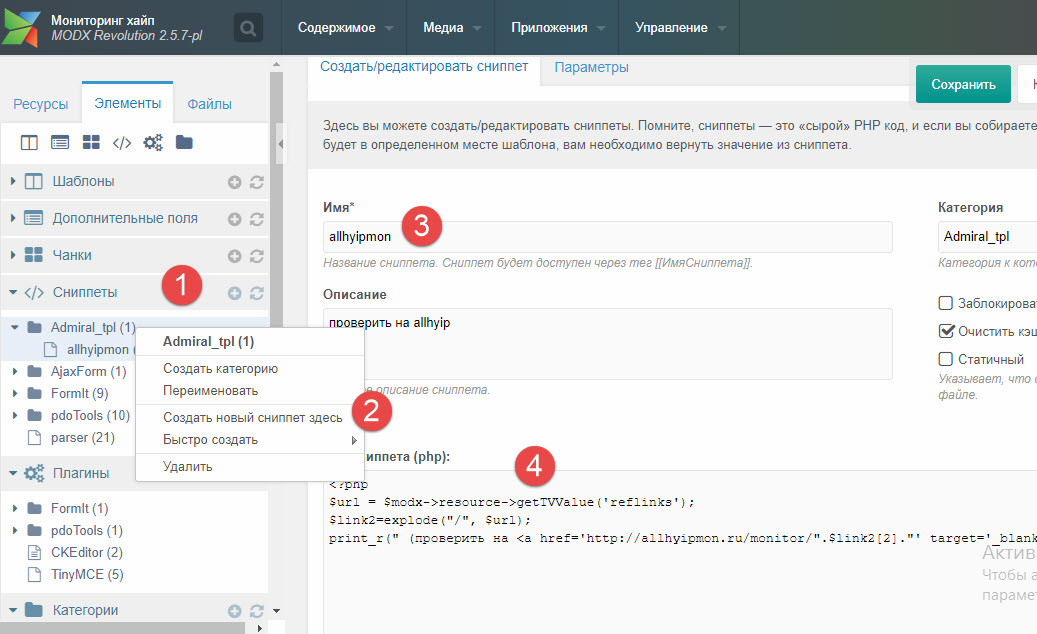Click the tree panel horizontal scrollbar right arrow
Viewport: 1037px width, 634px height.
click(259, 628)
